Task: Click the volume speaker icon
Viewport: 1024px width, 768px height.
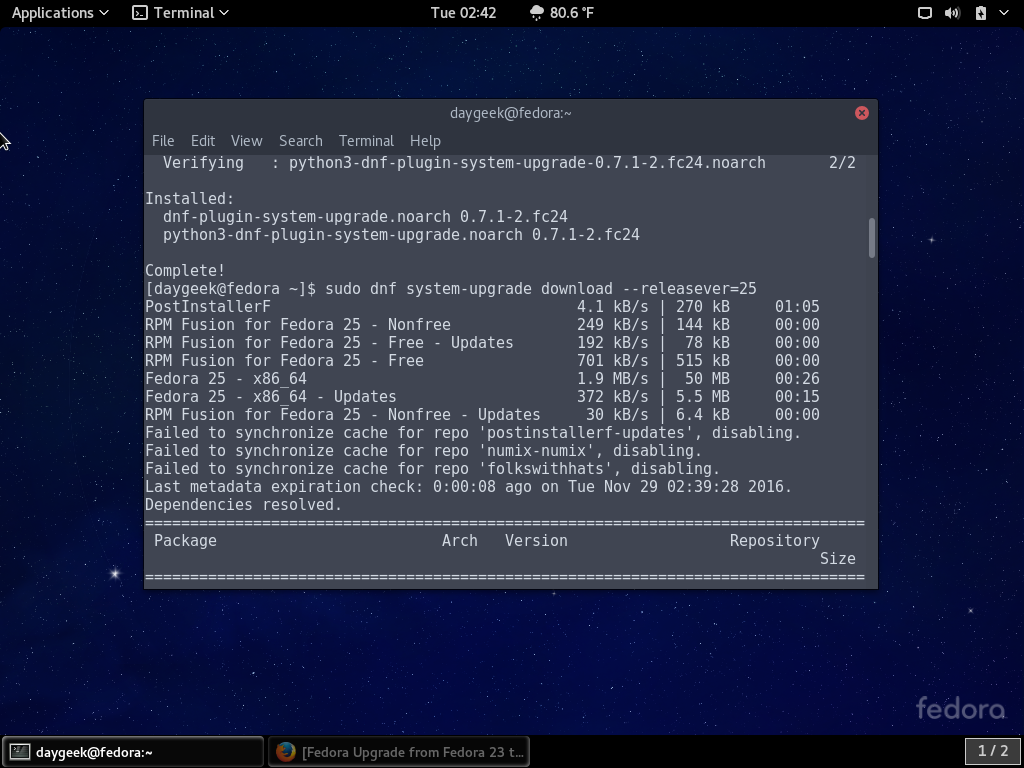Action: [x=952, y=13]
